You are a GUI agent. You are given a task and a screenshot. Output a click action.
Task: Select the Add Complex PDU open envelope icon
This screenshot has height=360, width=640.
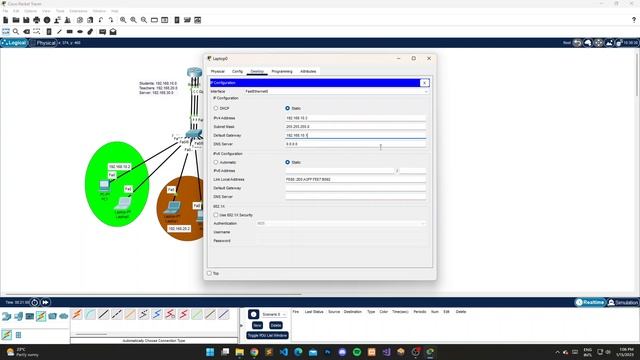coord(113,31)
